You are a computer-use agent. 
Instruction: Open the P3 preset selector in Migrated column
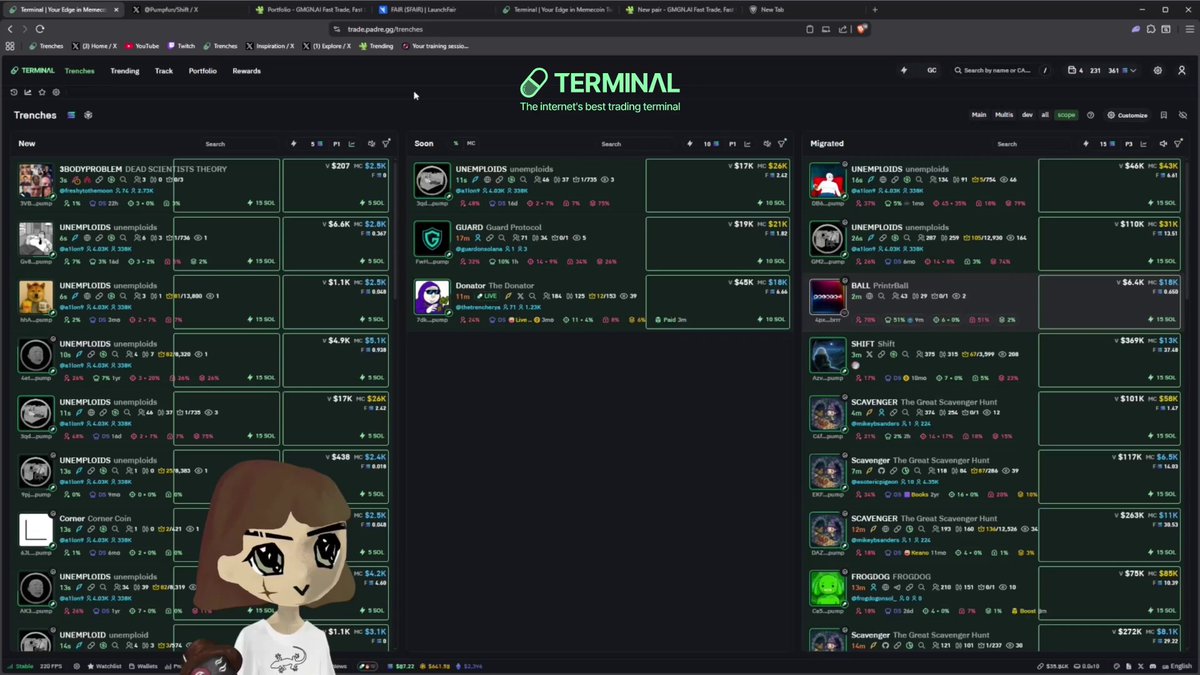(1129, 144)
